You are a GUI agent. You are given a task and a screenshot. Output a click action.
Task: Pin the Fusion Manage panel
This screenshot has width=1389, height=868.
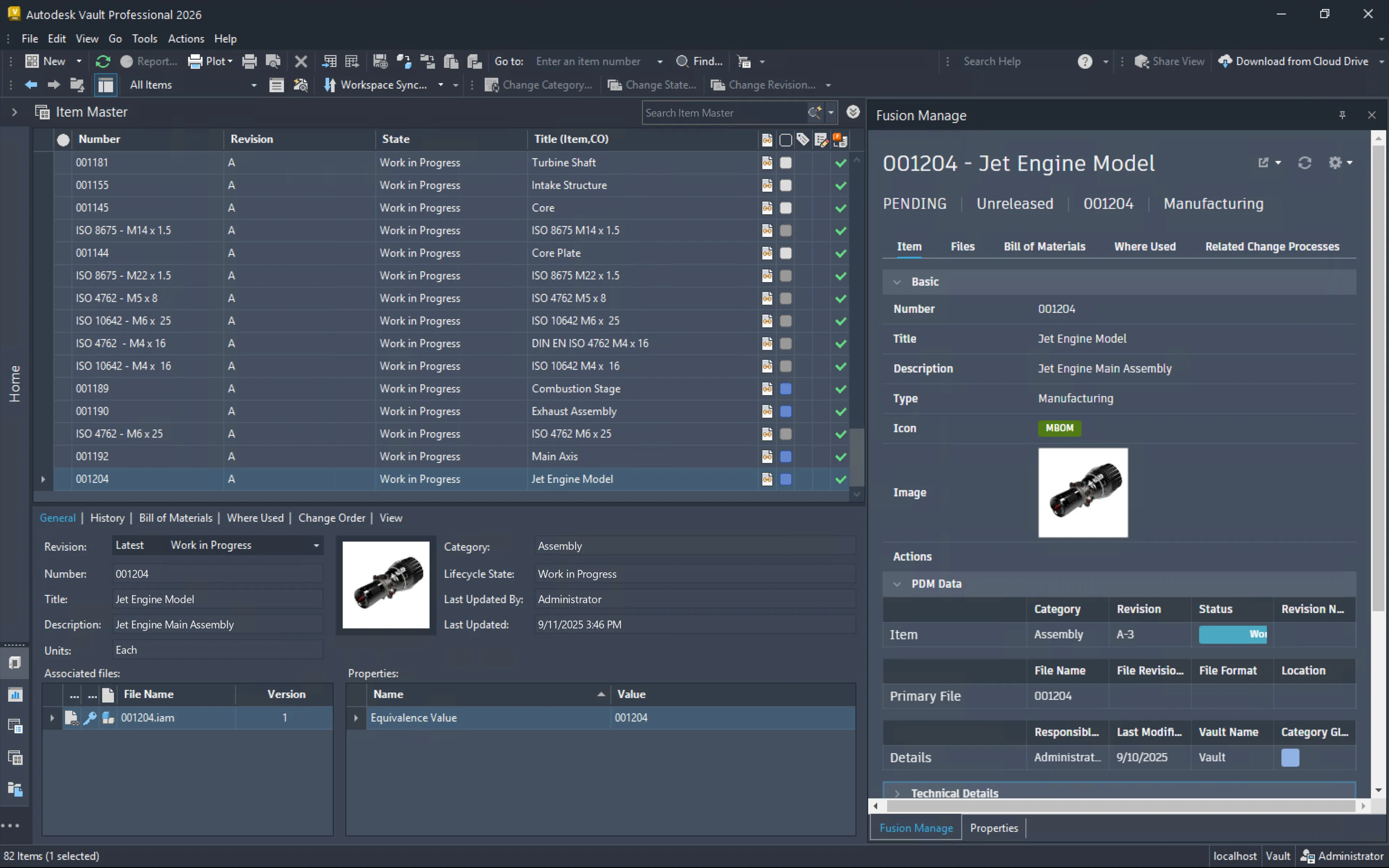tap(1342, 115)
